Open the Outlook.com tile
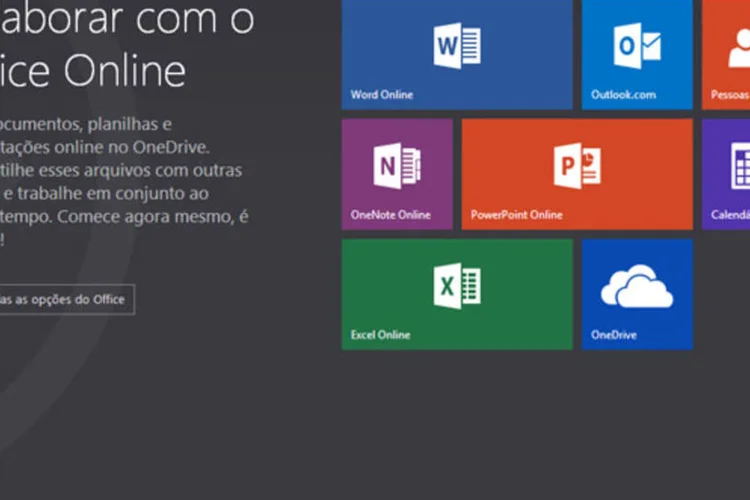This screenshot has width=750, height=500. pos(637,55)
